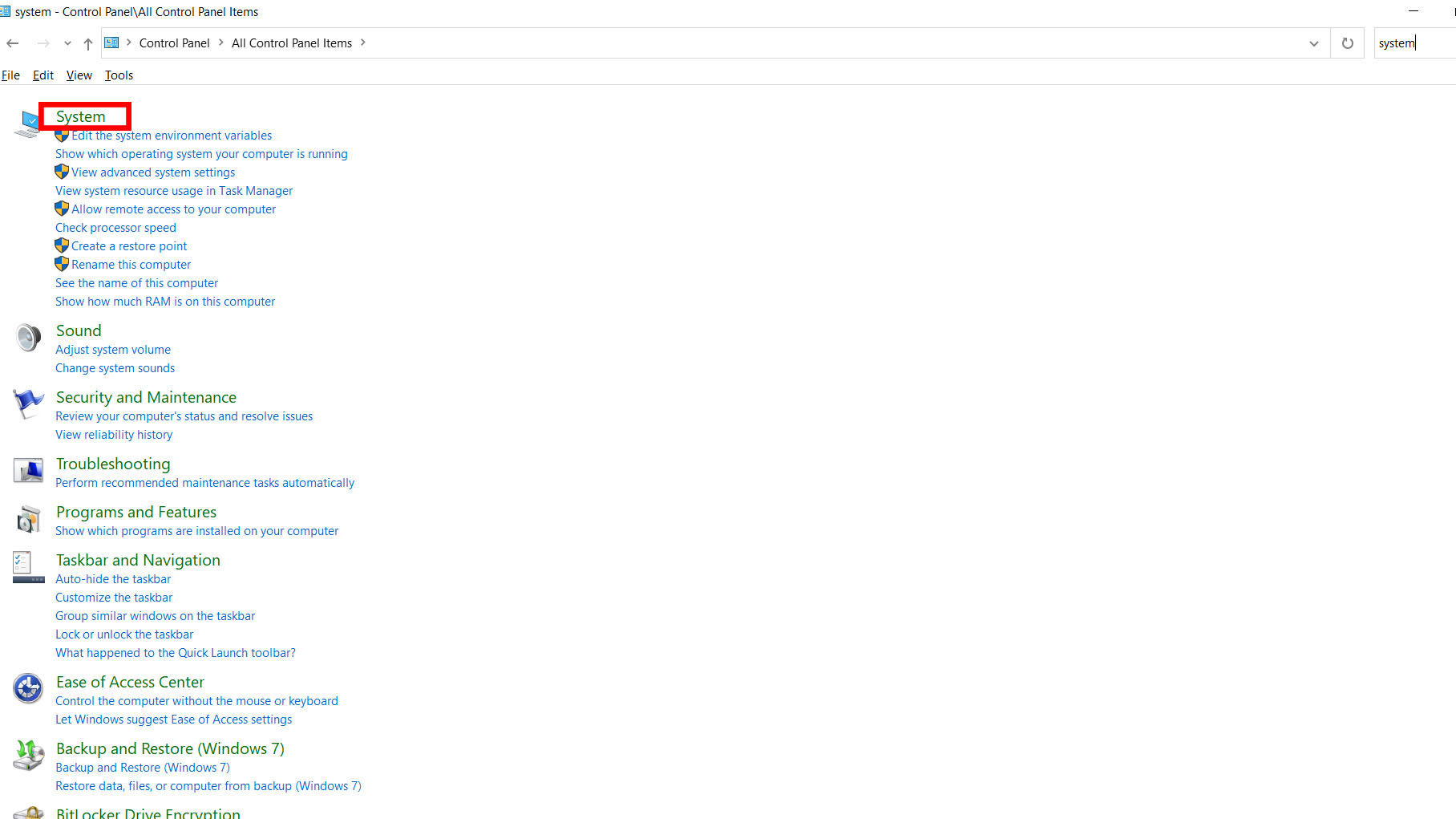Click Auto-hide the taskbar

(113, 579)
